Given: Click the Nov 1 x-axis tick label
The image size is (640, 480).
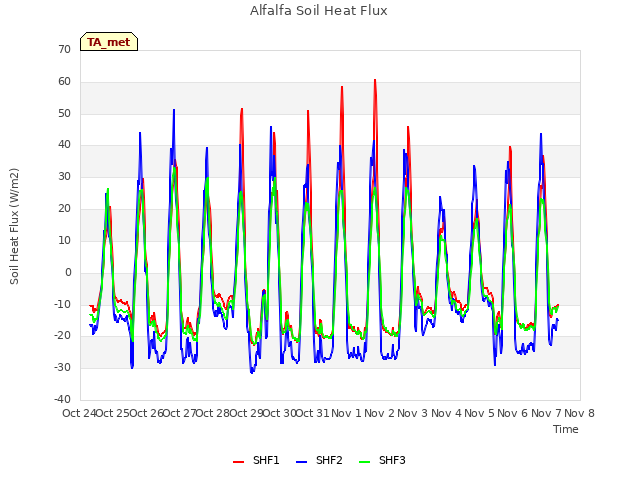Looking at the screenshot, I should [346, 413].
